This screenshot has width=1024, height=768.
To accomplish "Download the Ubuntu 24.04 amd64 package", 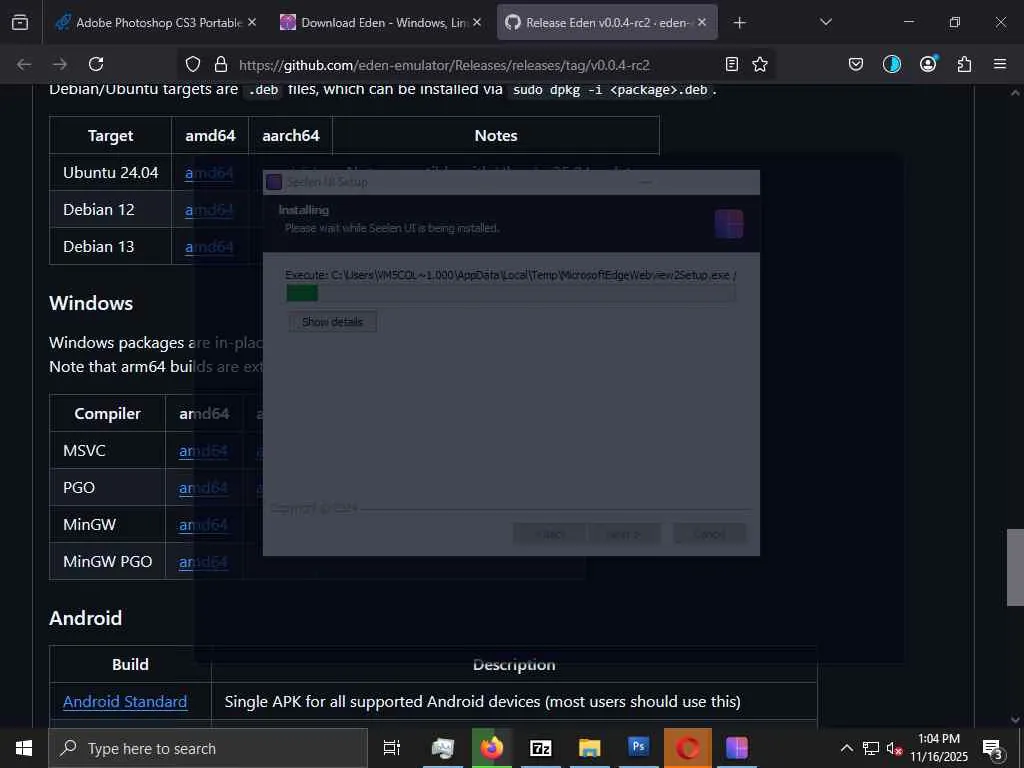I will 209,173.
